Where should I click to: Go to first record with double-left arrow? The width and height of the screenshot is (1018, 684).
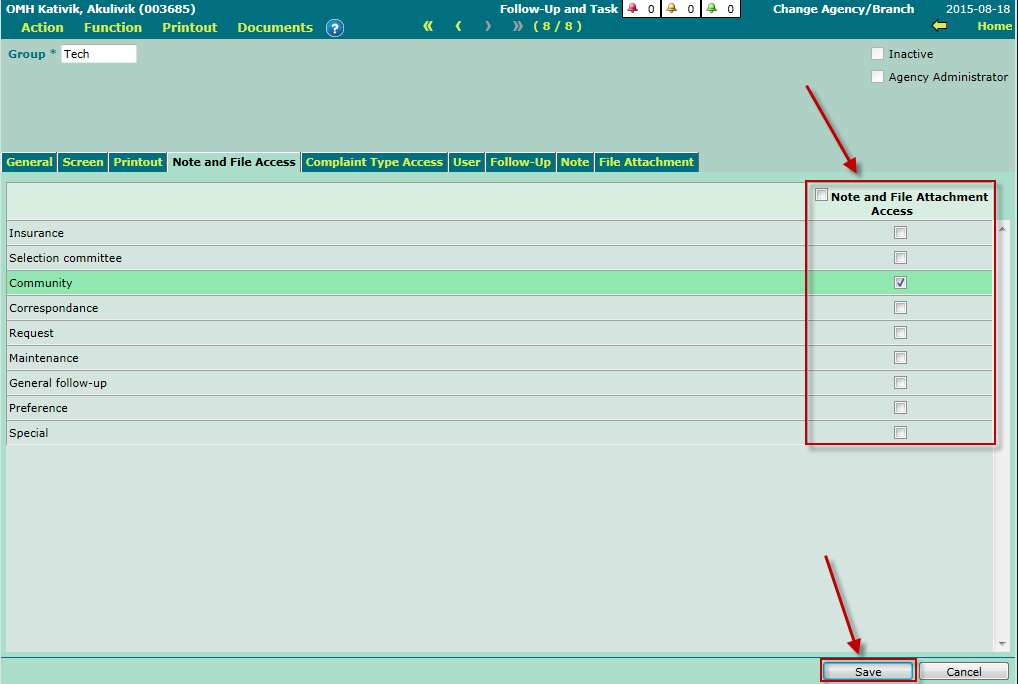click(x=428, y=26)
